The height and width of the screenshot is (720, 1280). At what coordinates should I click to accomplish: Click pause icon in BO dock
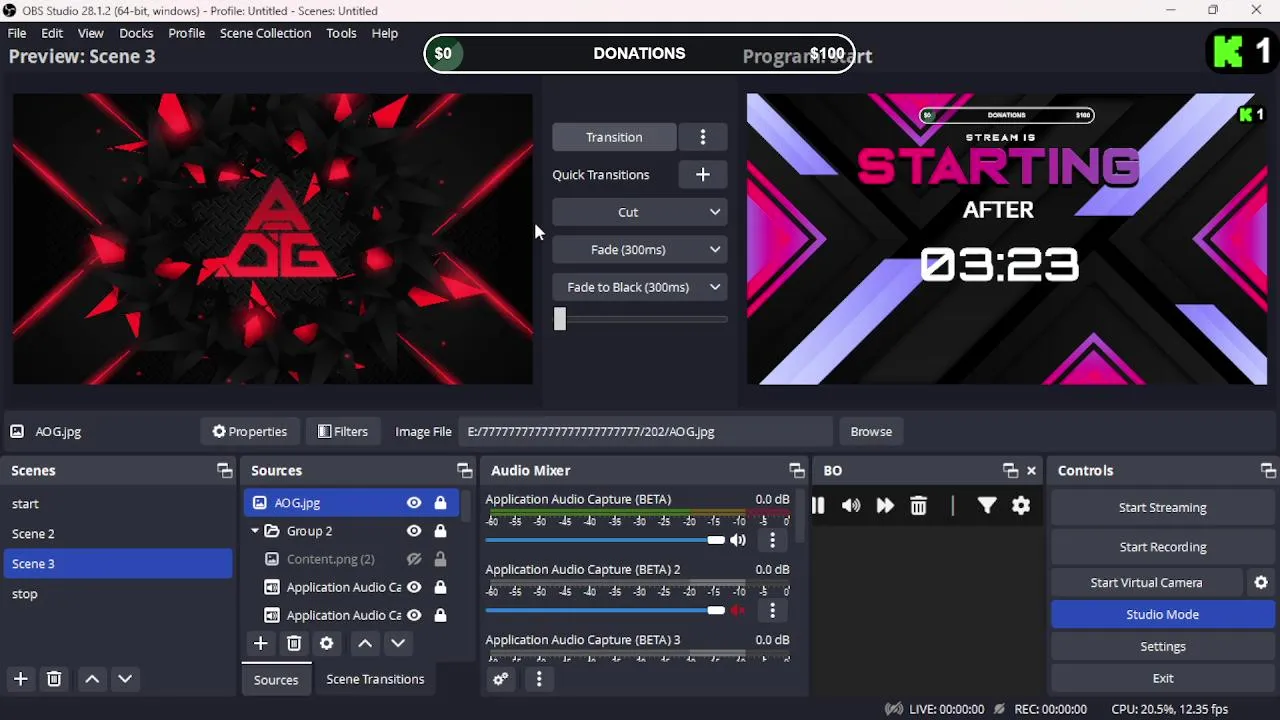click(818, 506)
